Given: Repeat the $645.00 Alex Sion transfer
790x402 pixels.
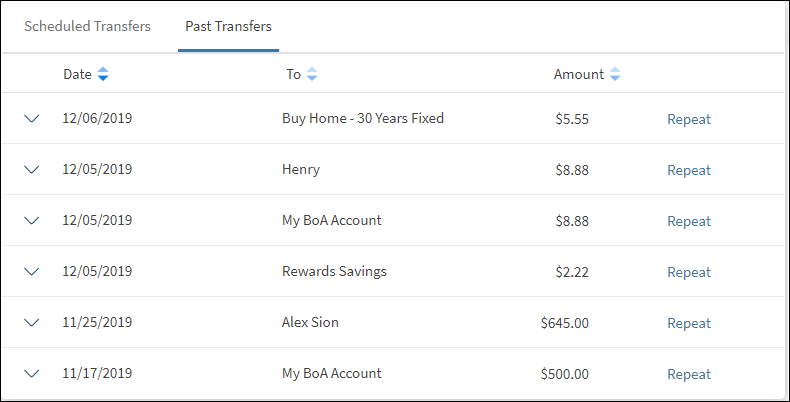Looking at the screenshot, I should click(x=689, y=323).
